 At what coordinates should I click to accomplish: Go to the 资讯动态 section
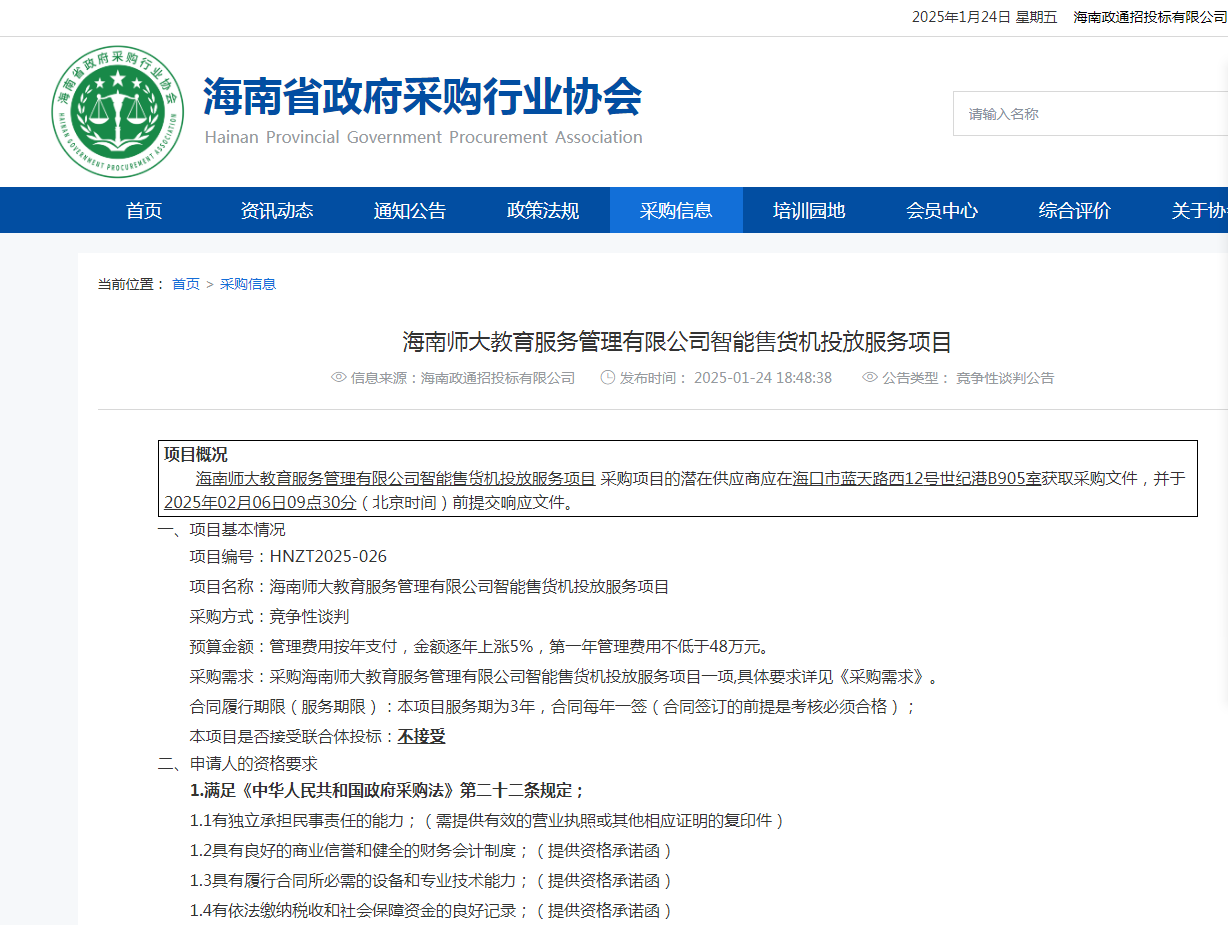[277, 210]
